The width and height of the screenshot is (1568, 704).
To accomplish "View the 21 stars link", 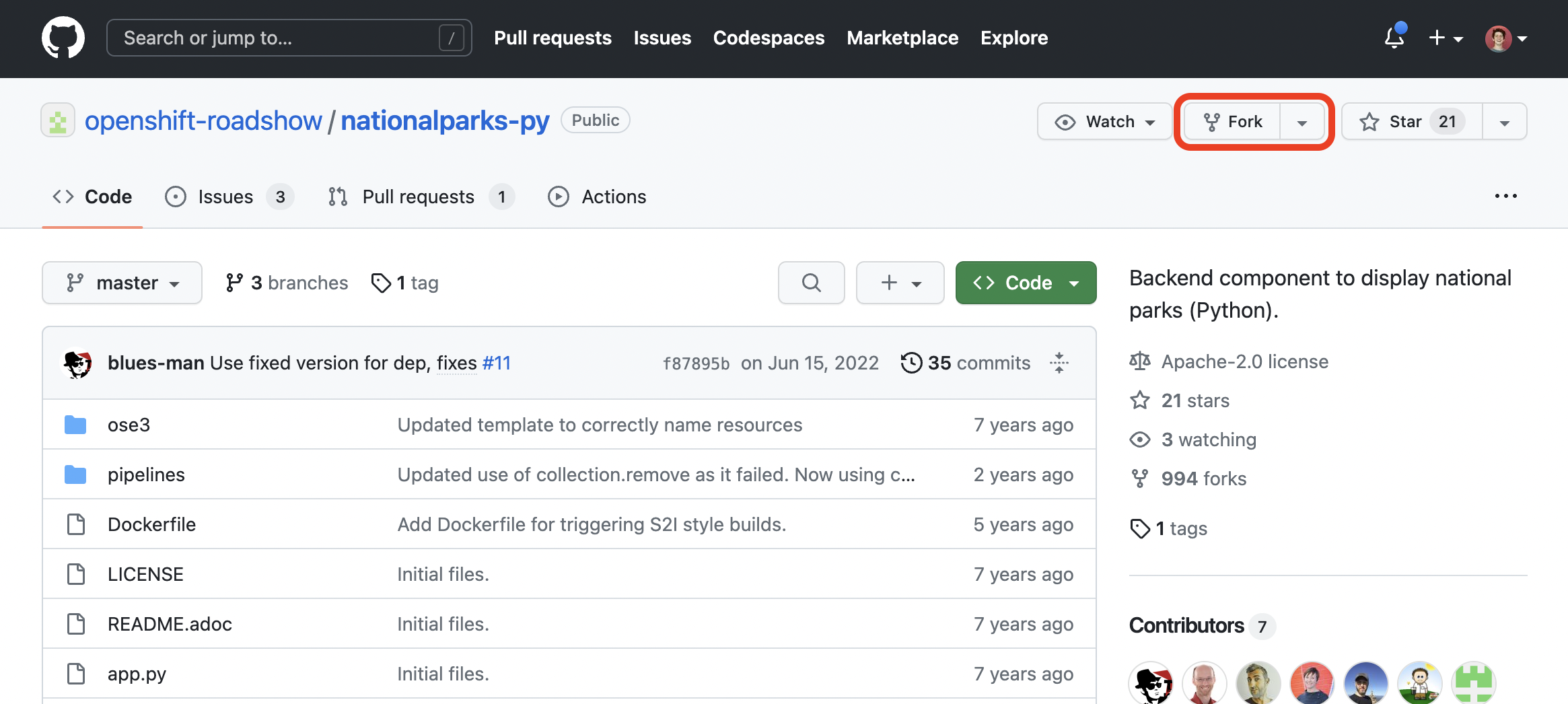I will point(1195,400).
